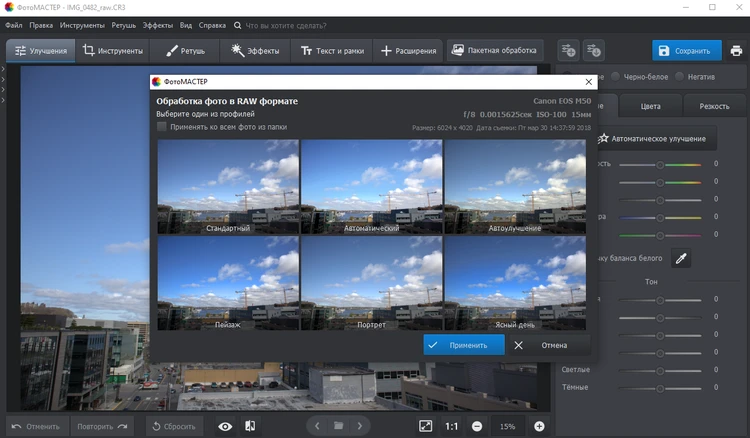Open folder icon between navigation arrows

tap(339, 426)
